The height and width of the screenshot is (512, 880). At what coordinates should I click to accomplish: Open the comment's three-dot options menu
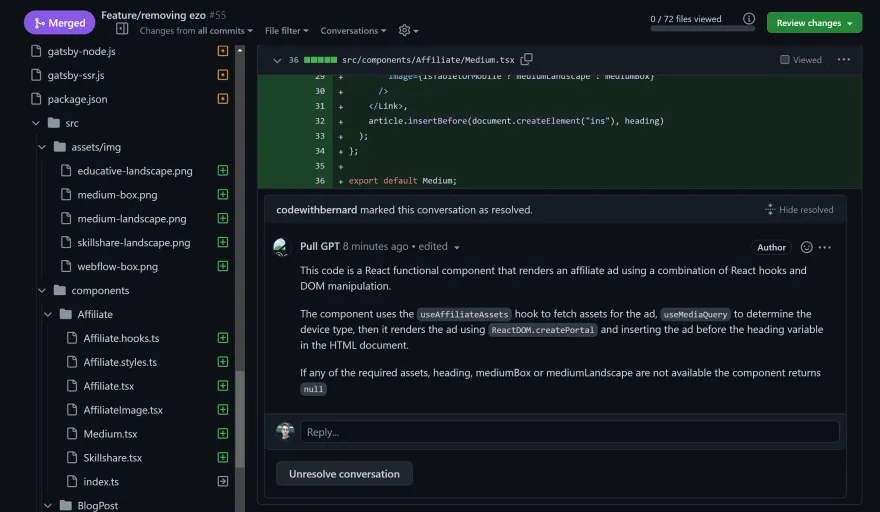(x=825, y=247)
